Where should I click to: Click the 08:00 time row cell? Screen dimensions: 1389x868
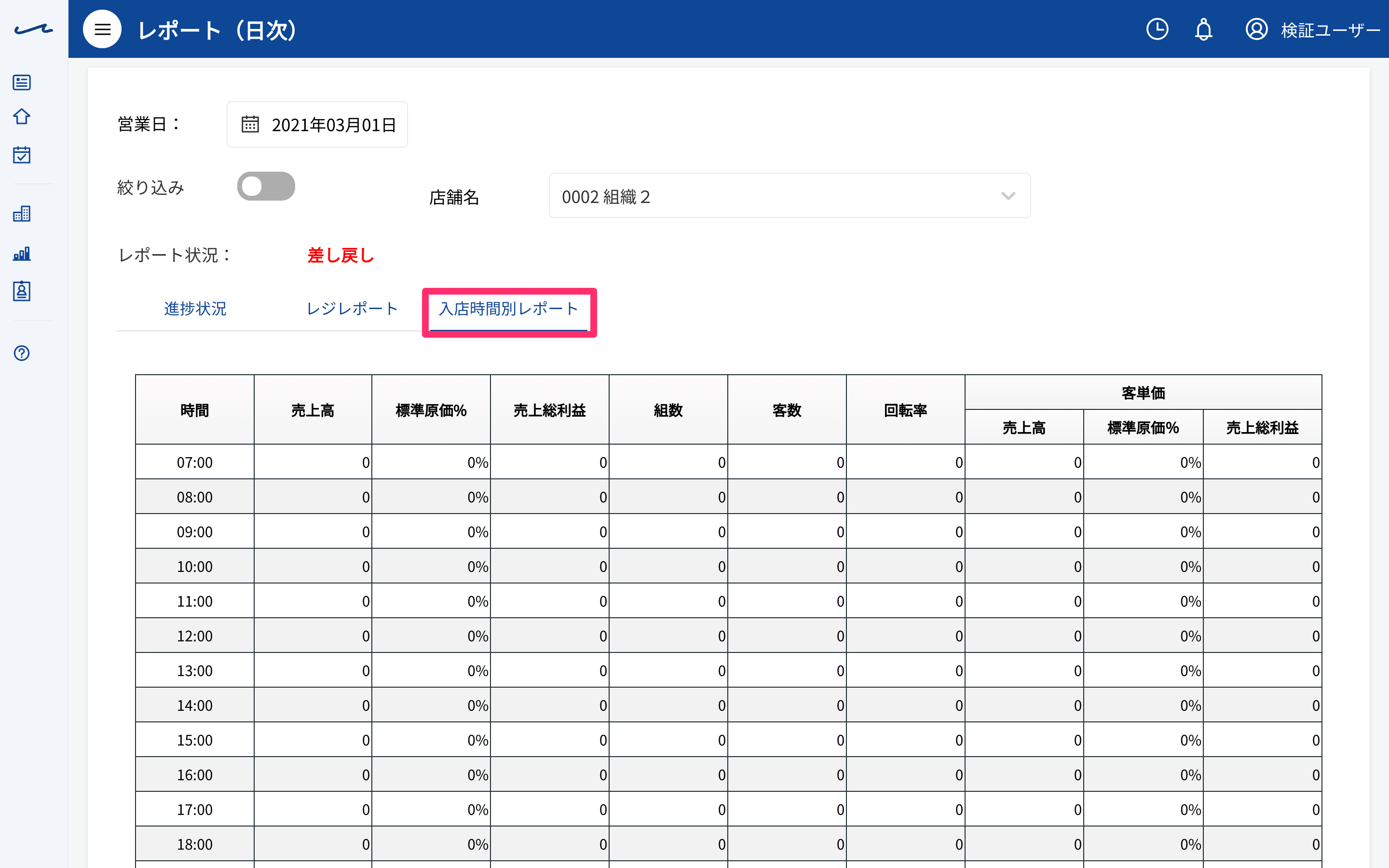click(194, 497)
